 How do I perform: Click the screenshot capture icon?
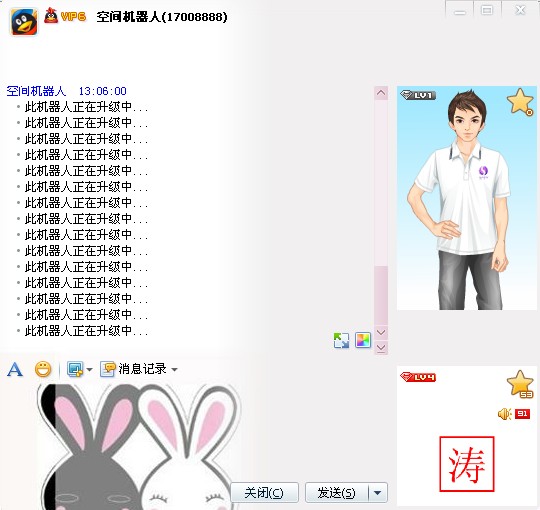75,369
